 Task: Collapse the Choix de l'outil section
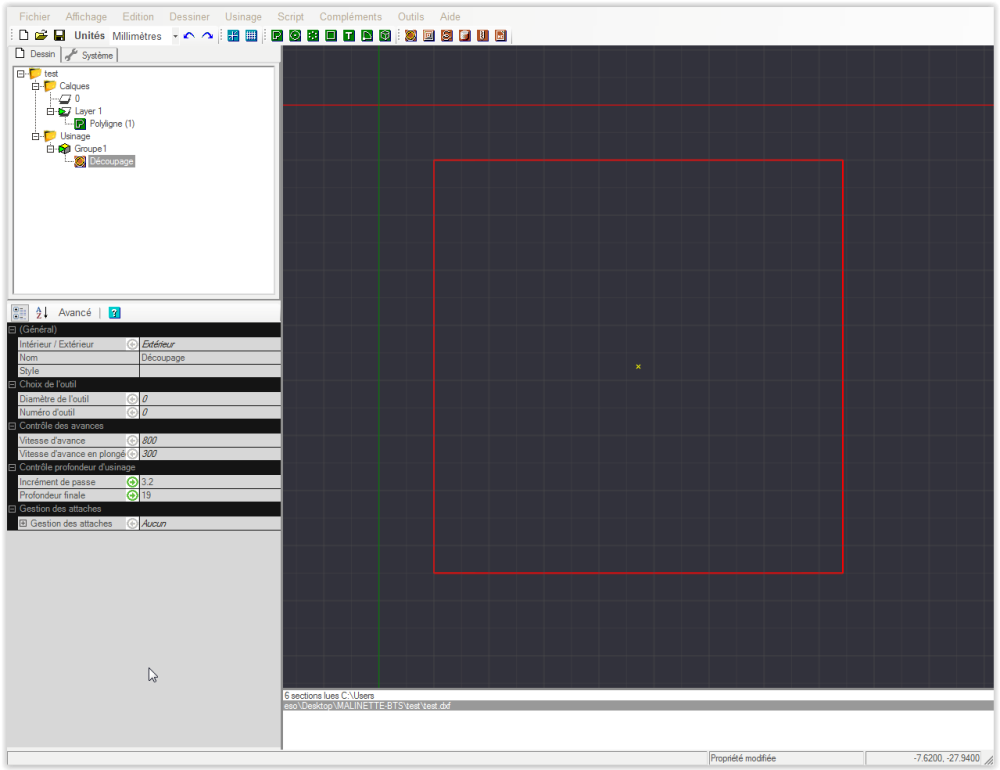(12, 385)
